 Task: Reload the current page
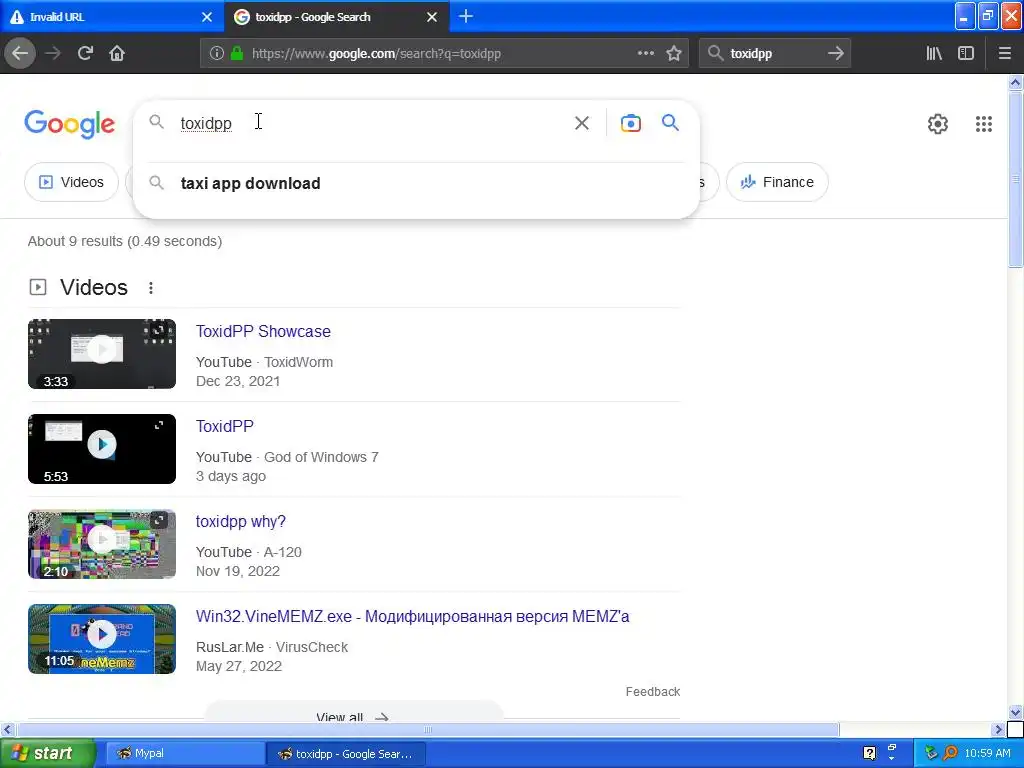click(85, 54)
